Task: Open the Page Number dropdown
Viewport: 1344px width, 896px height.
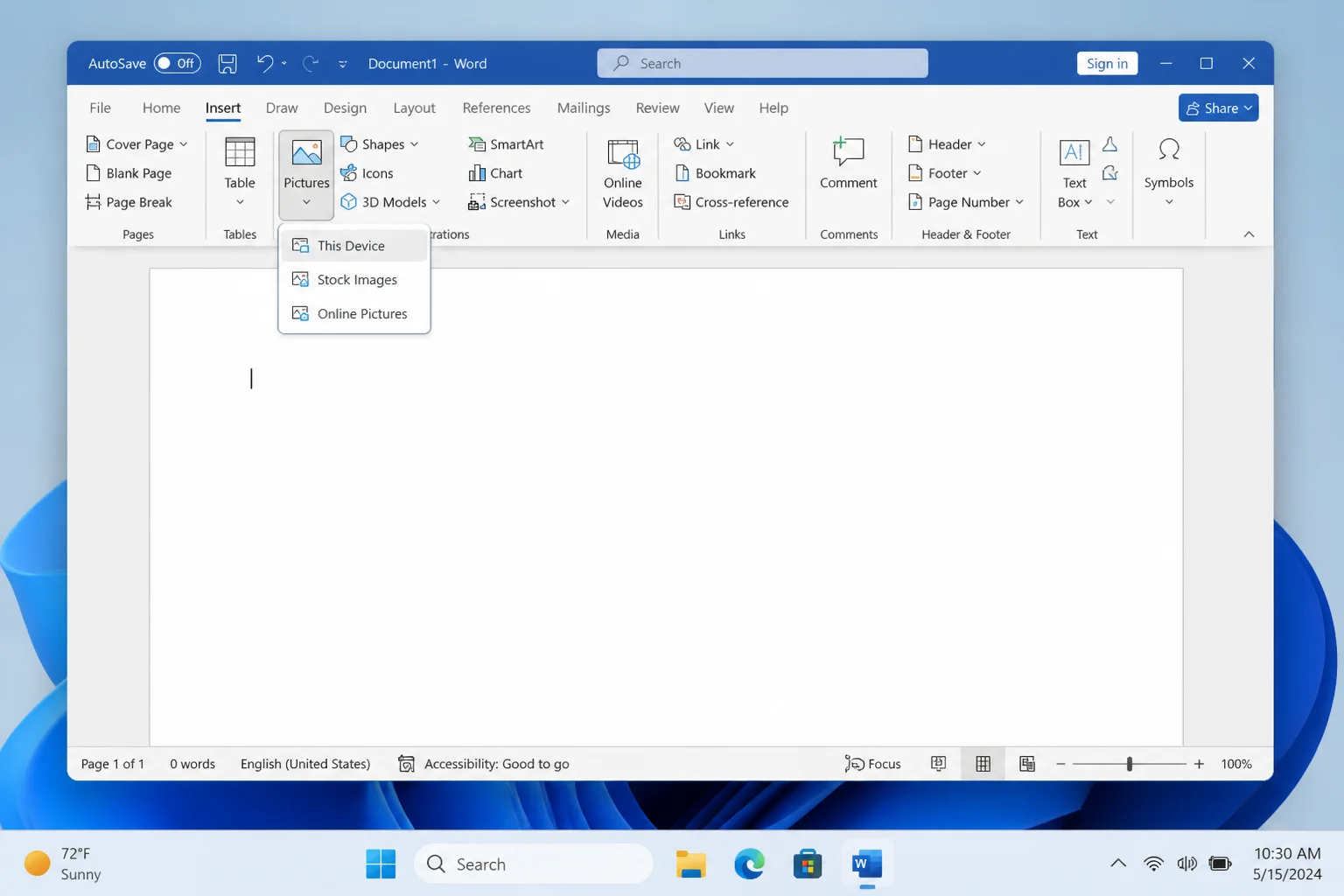Action: pos(966,202)
